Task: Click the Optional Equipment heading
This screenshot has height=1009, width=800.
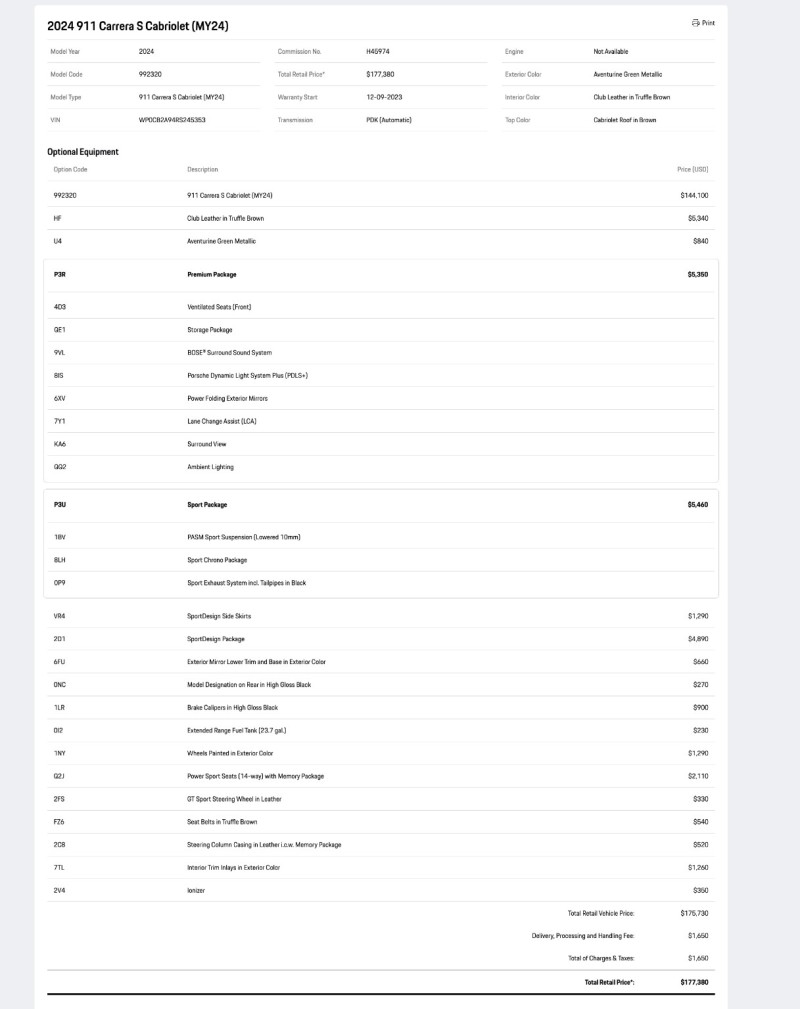Action: (83, 152)
